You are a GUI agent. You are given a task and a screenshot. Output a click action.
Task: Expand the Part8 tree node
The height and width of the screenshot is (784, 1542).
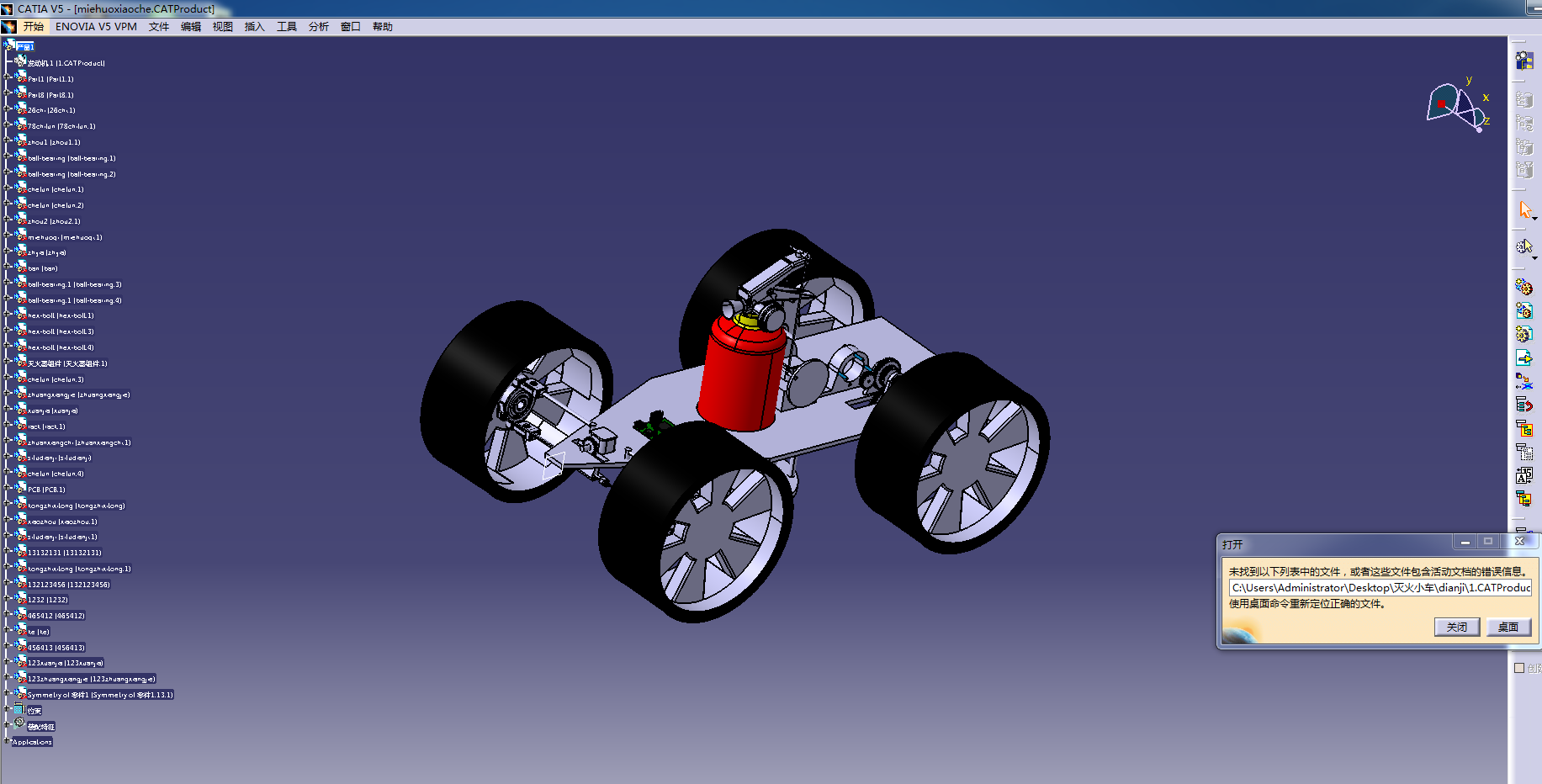click(x=8, y=94)
